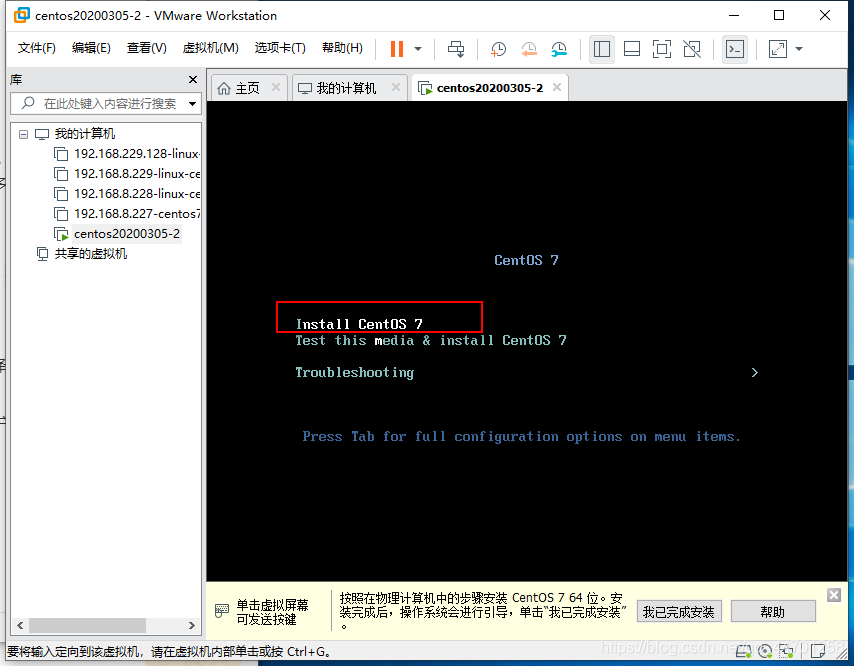Screen dimensions: 854x666
Task: Collapse the 我的计算机 tree node
Action: click(x=23, y=134)
